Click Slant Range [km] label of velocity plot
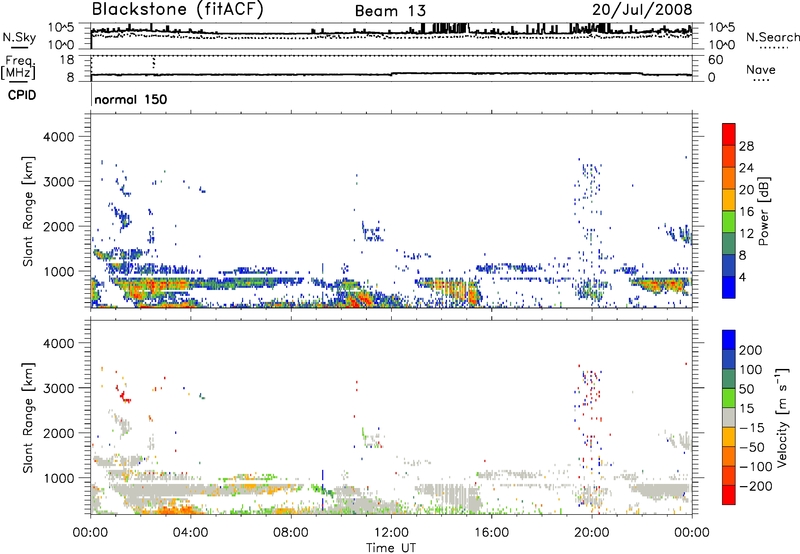 point(28,417)
